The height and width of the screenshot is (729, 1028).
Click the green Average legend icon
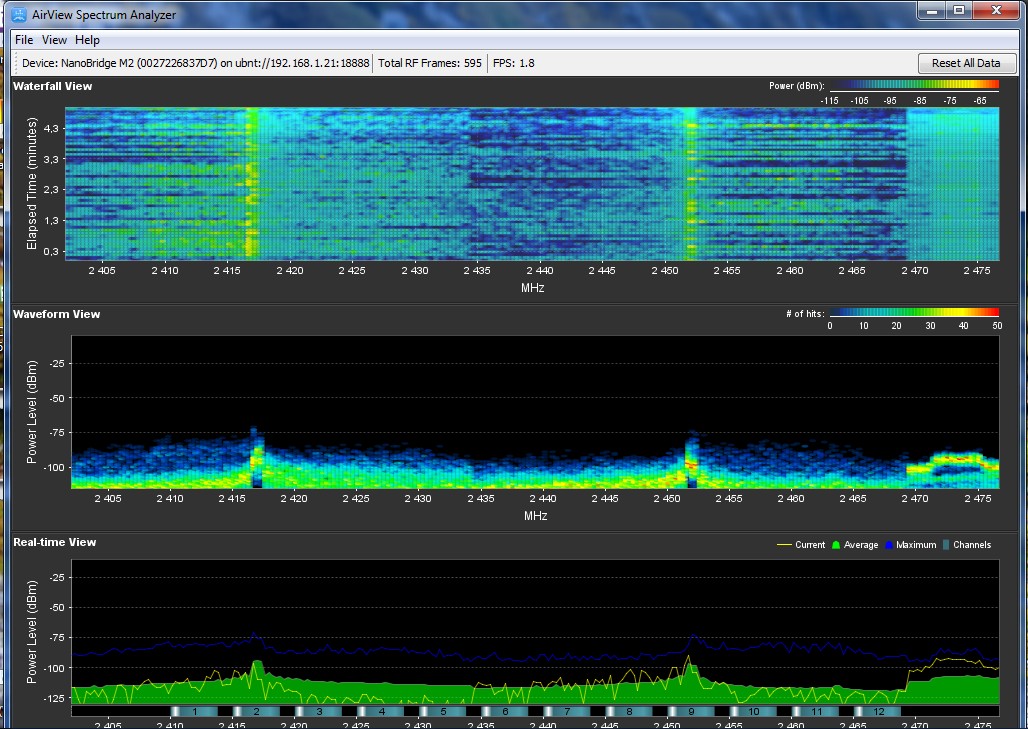(837, 545)
